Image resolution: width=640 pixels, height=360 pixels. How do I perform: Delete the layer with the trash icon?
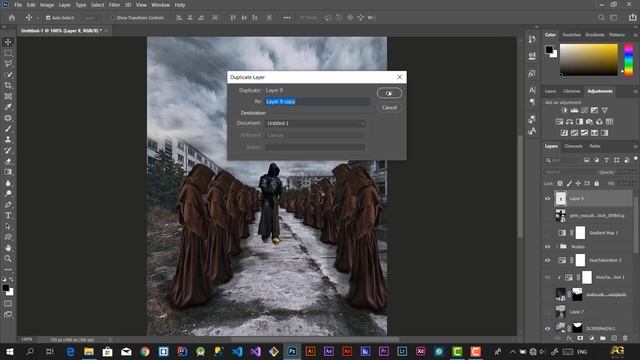(625, 338)
